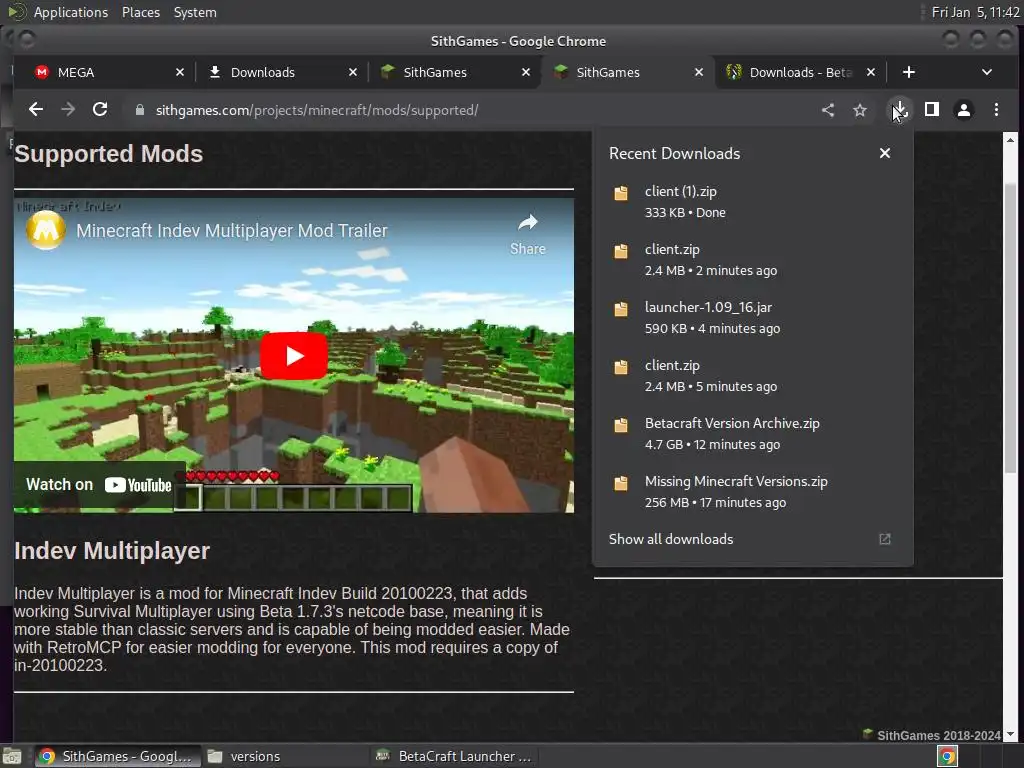The width and height of the screenshot is (1024, 768).
Task: Click the external link icon beside Show all downloads
Action: (x=885, y=539)
